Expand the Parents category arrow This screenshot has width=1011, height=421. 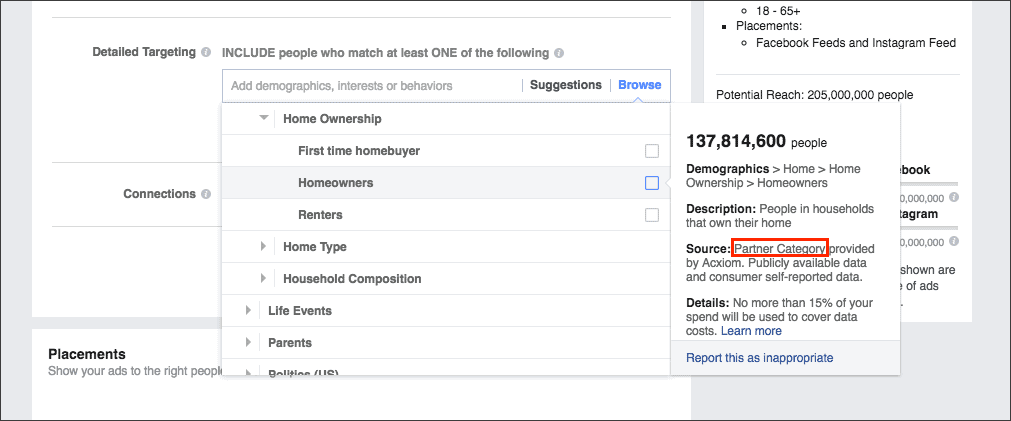pyautogui.click(x=248, y=342)
